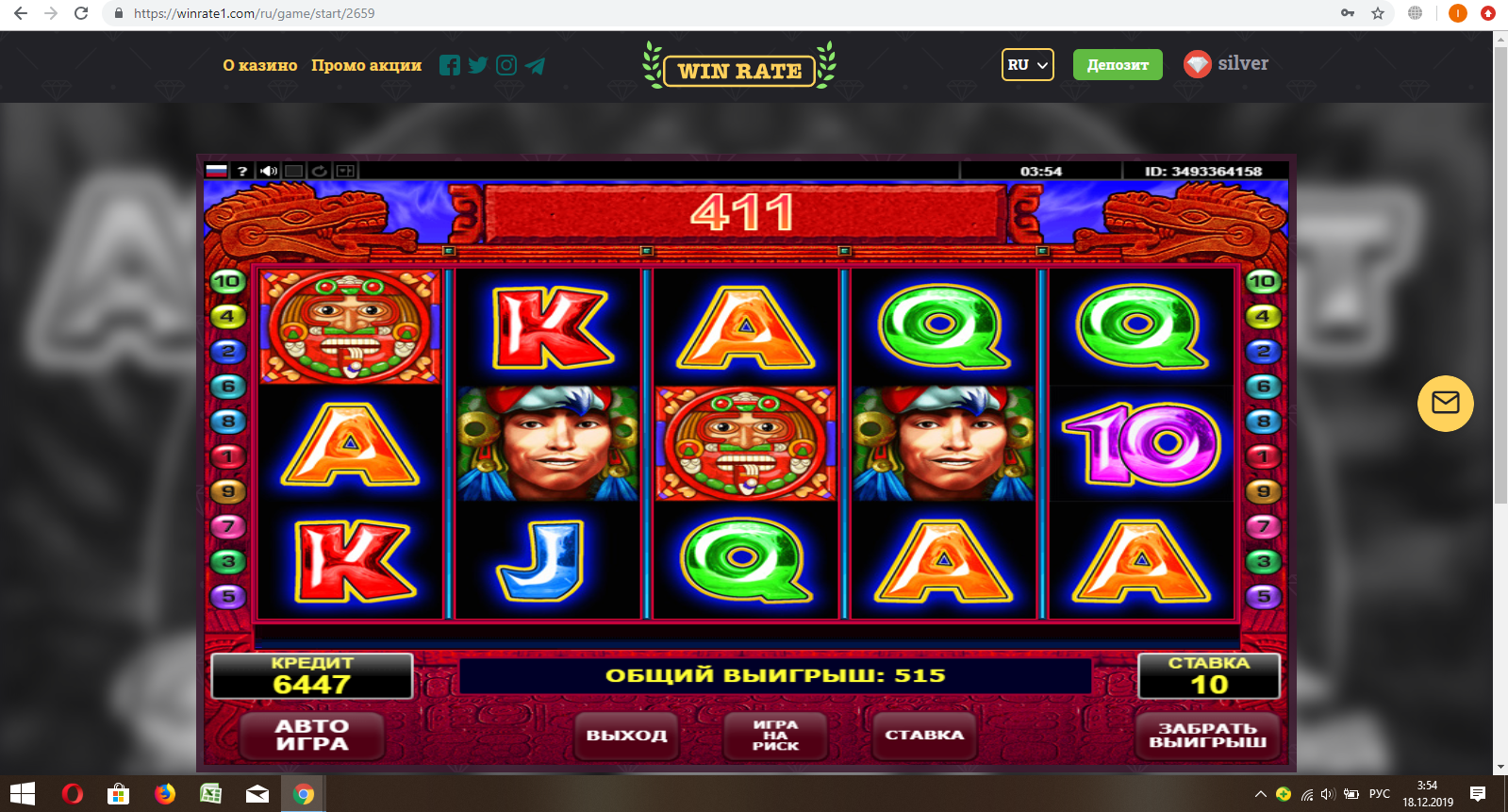This screenshot has width=1508, height=812.
Task: Click the green Депозит button
Action: pos(1118,65)
